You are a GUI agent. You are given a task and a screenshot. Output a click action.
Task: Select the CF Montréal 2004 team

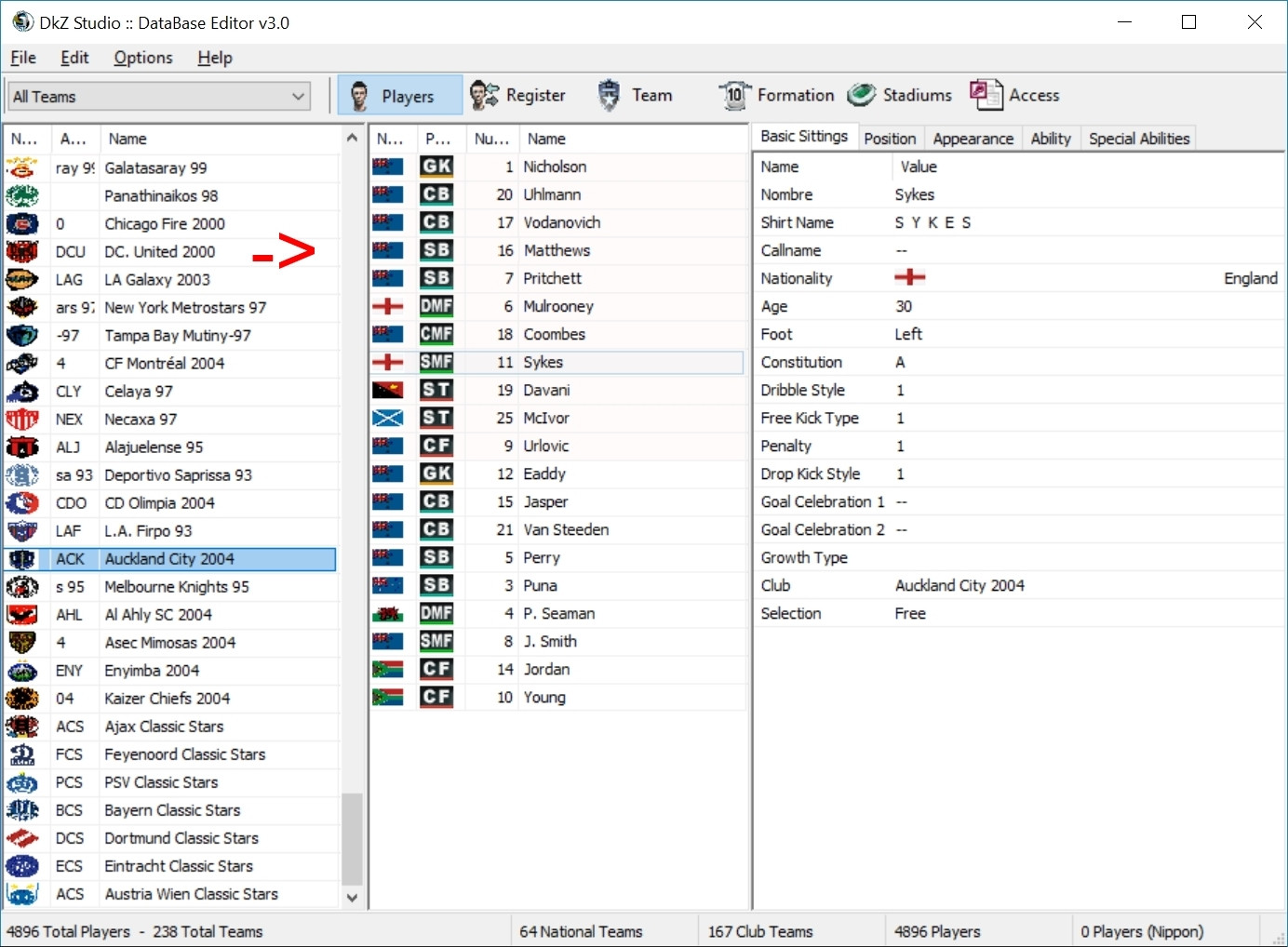click(x=171, y=364)
